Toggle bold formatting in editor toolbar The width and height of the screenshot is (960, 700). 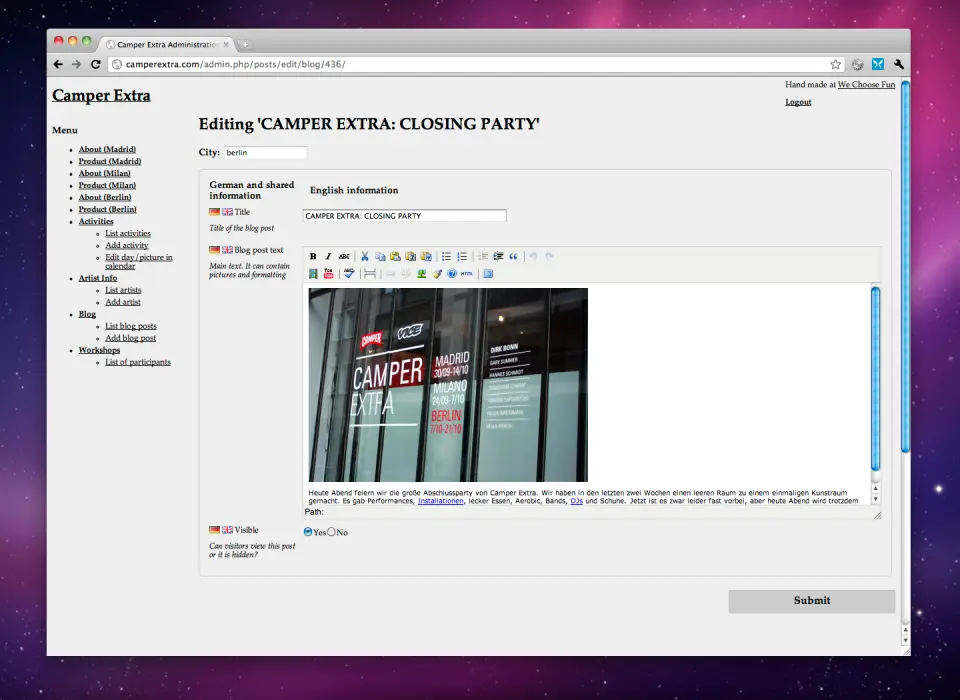pyautogui.click(x=313, y=257)
